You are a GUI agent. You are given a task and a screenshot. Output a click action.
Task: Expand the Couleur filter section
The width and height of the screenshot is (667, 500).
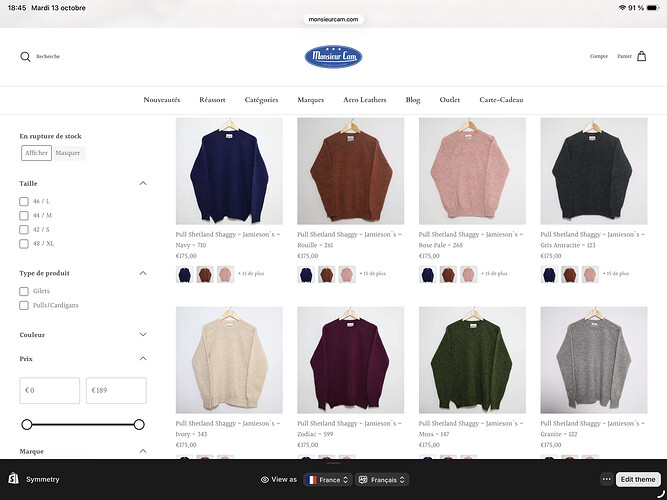143,334
